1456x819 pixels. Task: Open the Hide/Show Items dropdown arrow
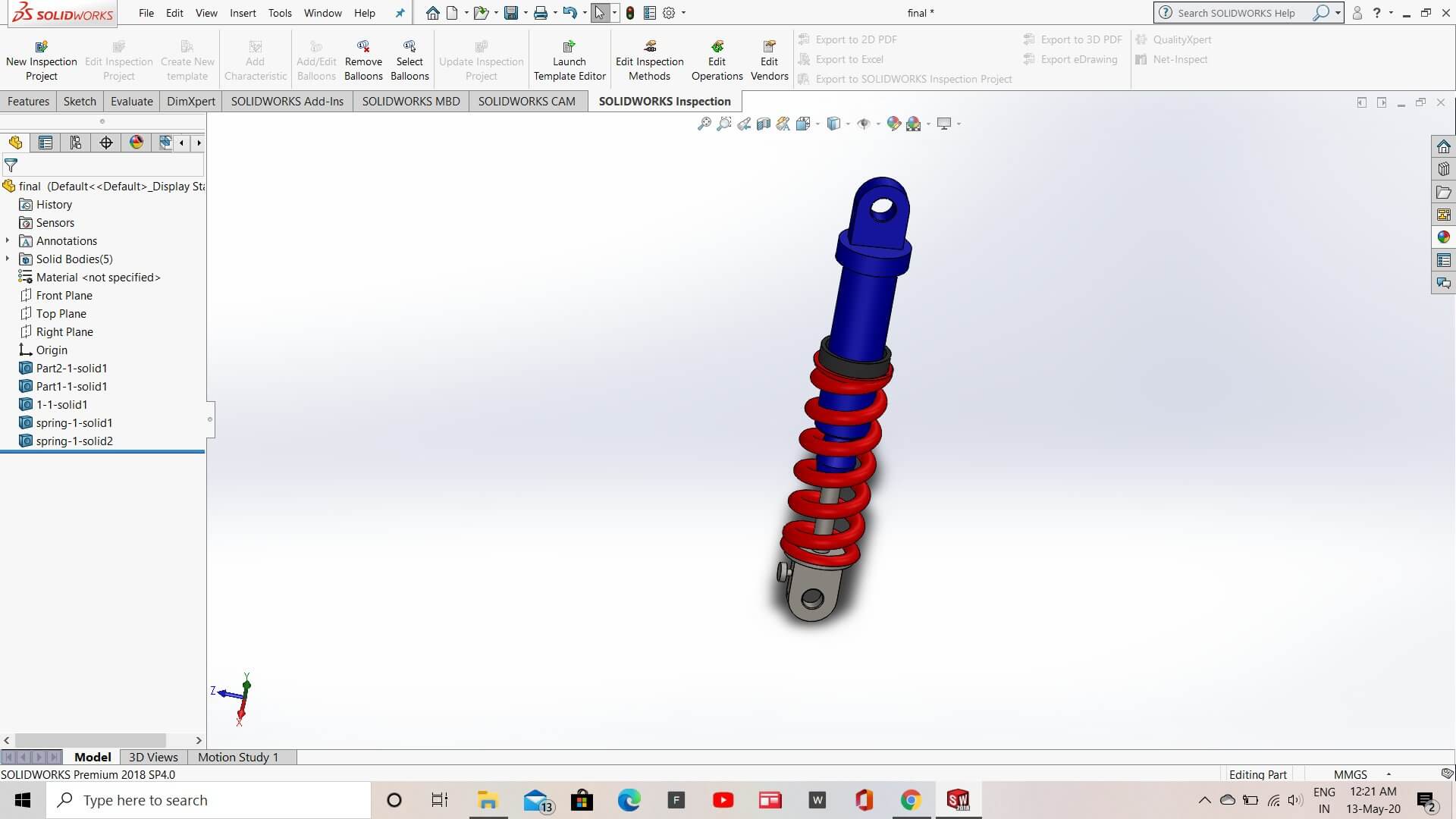pos(878,124)
